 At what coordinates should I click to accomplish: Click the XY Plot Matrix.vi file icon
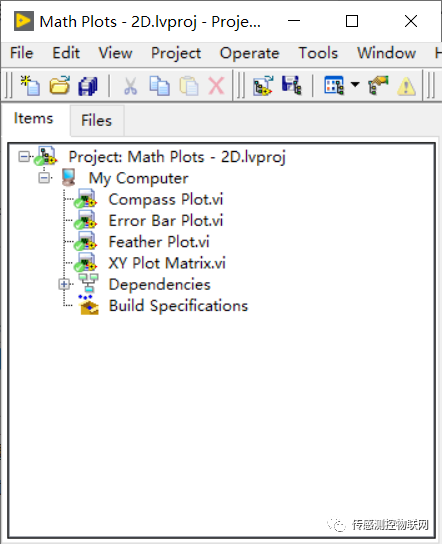point(85,263)
